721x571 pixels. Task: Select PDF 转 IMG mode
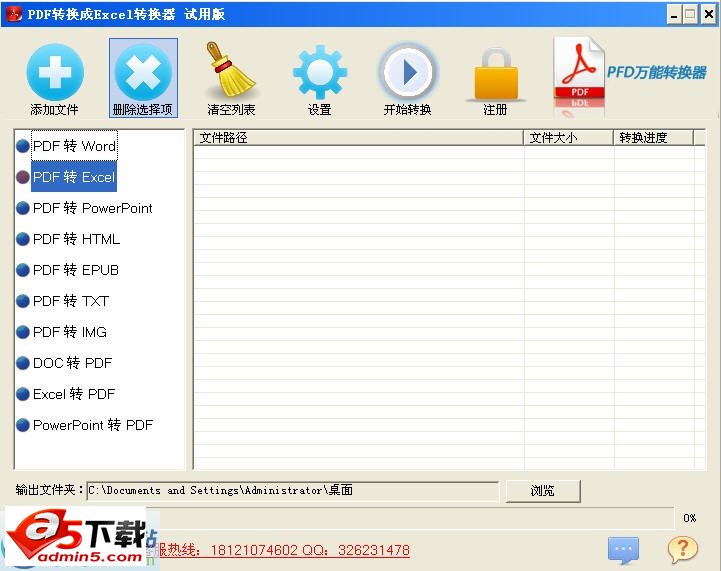point(70,332)
